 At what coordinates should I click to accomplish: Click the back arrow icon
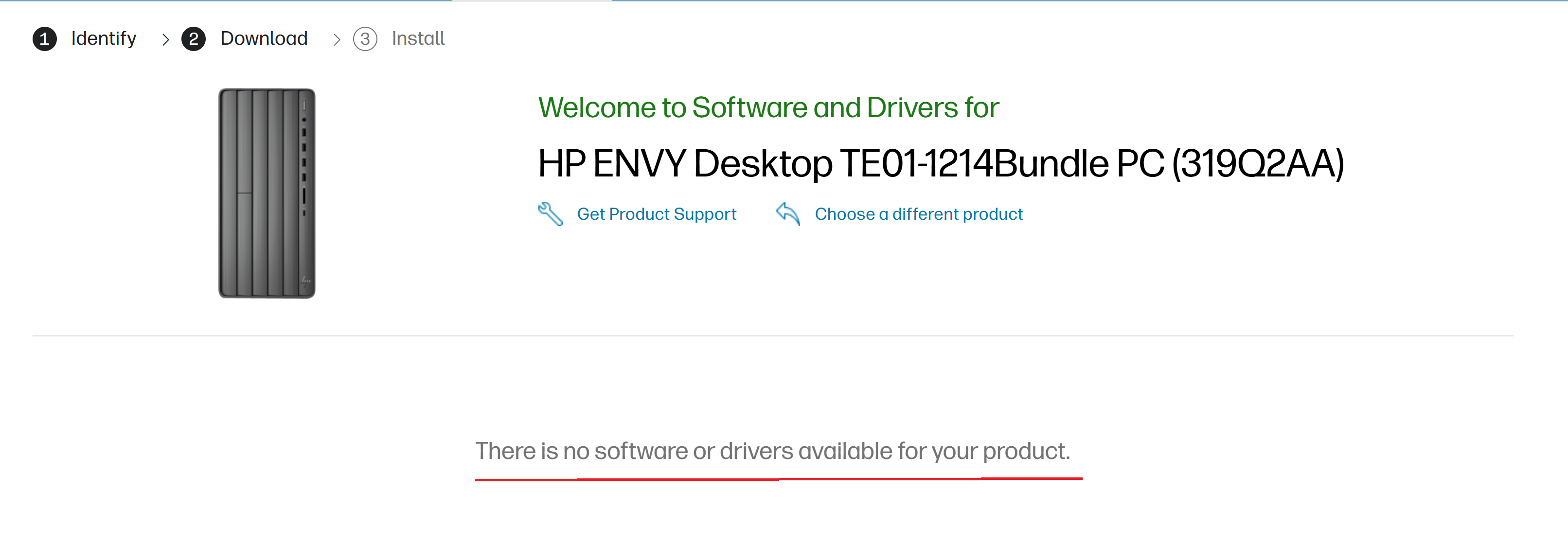coord(788,213)
